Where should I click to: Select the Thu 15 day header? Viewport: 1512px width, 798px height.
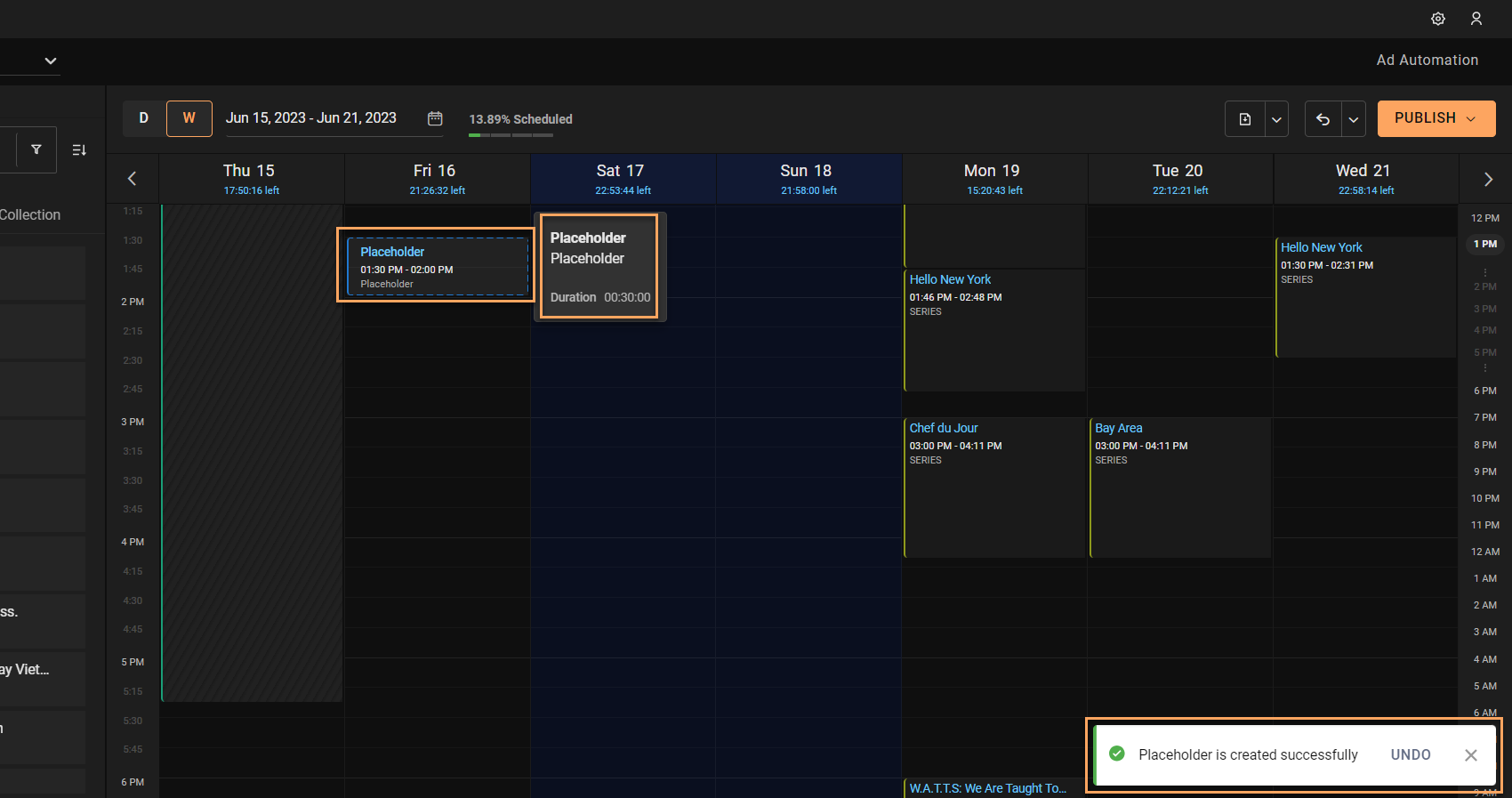pyautogui.click(x=252, y=179)
